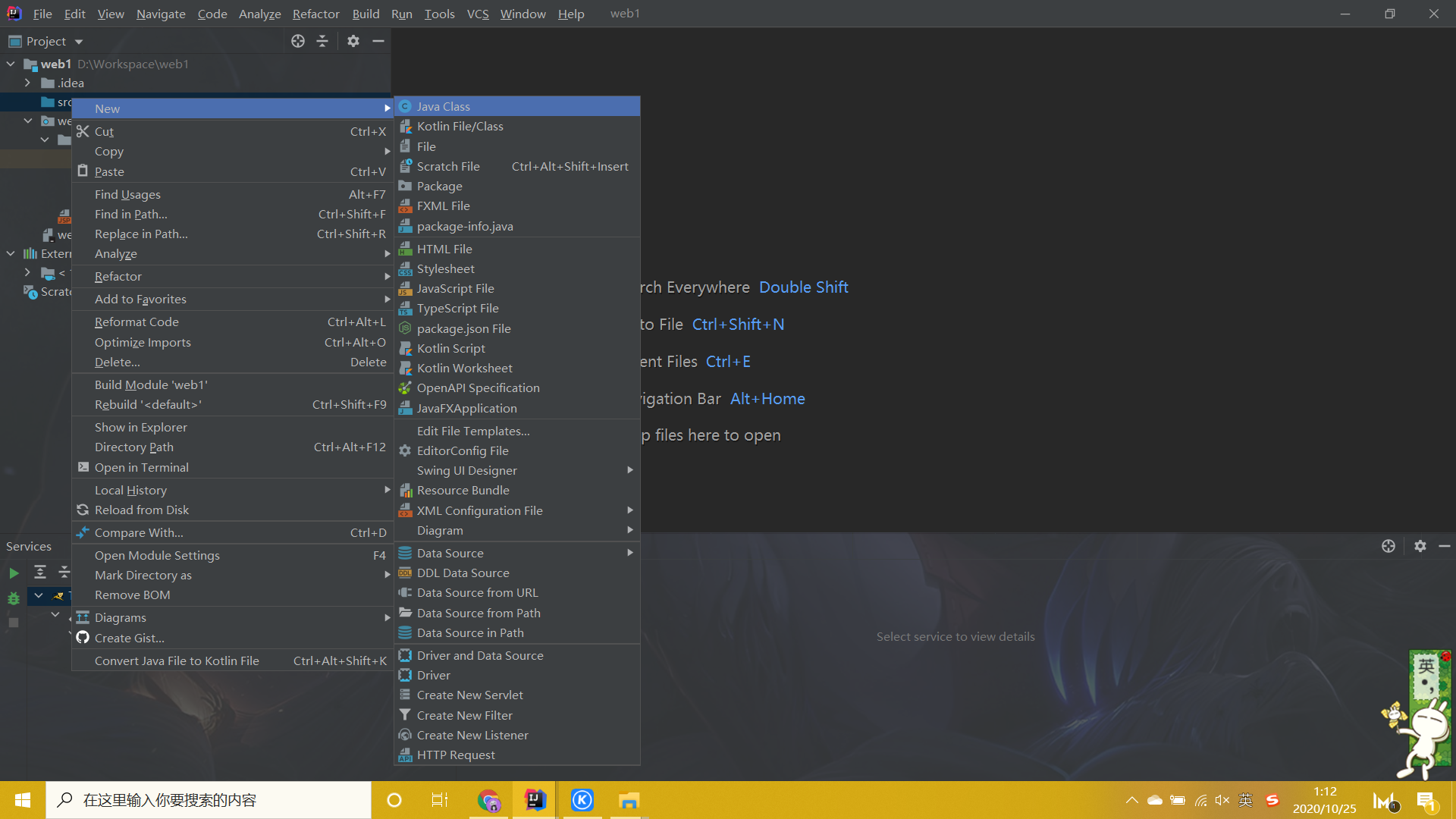This screenshot has height=819, width=1456.
Task: Choose the Stylesheet option
Action: [517, 268]
